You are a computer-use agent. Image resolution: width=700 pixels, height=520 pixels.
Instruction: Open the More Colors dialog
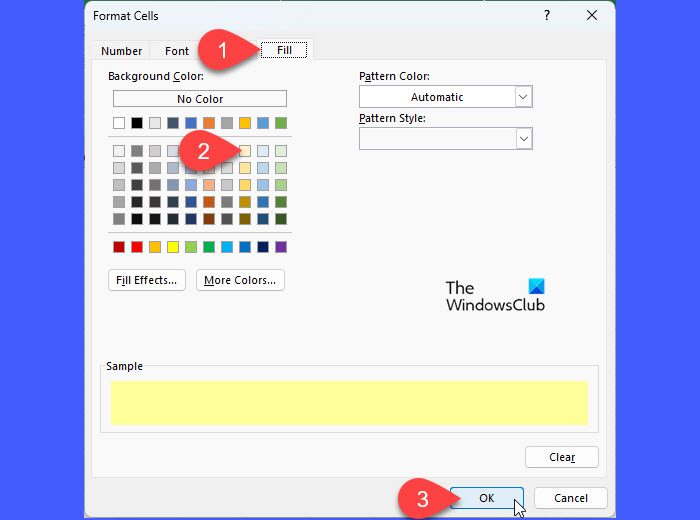240,280
